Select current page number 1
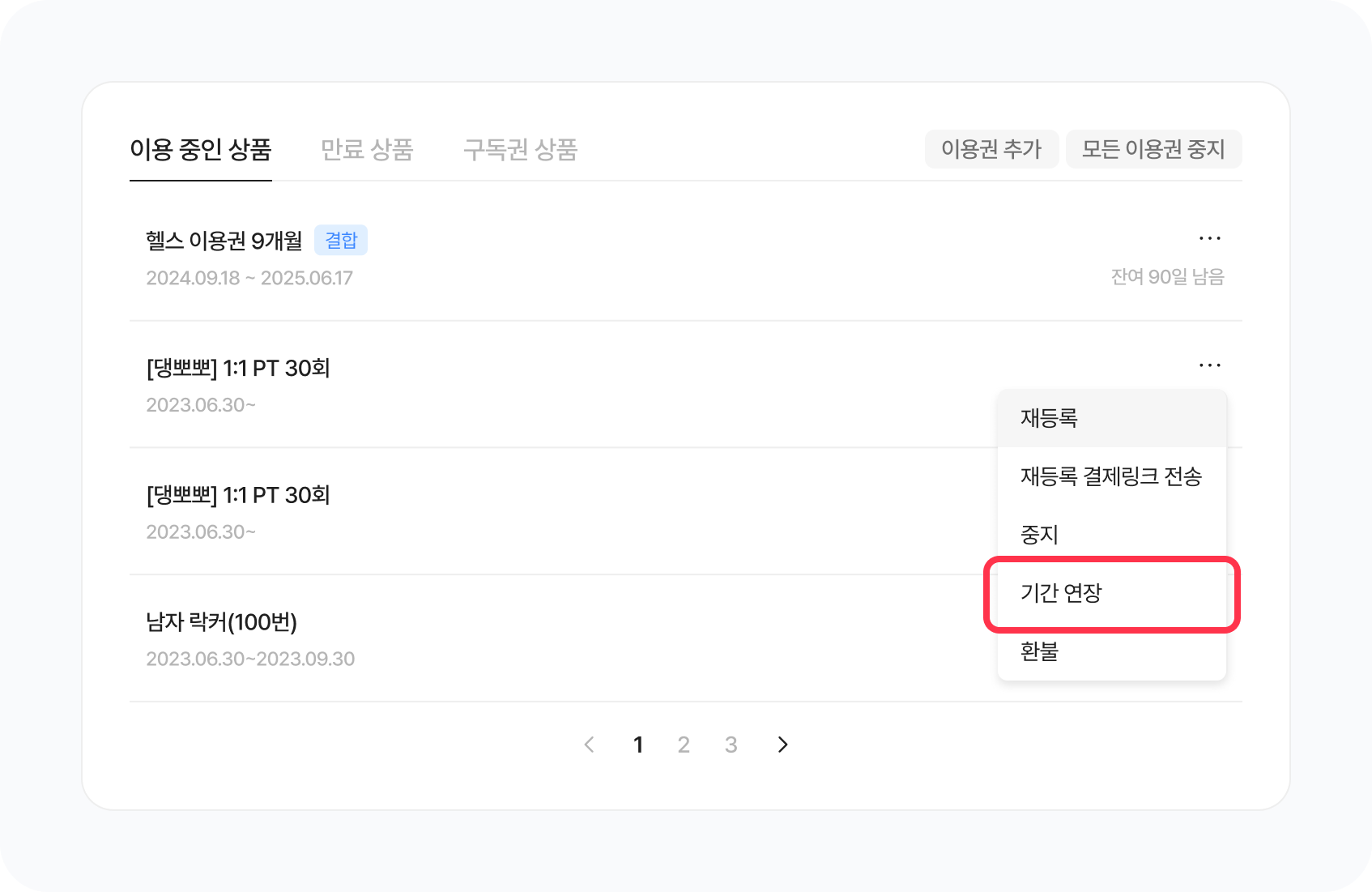 [638, 745]
